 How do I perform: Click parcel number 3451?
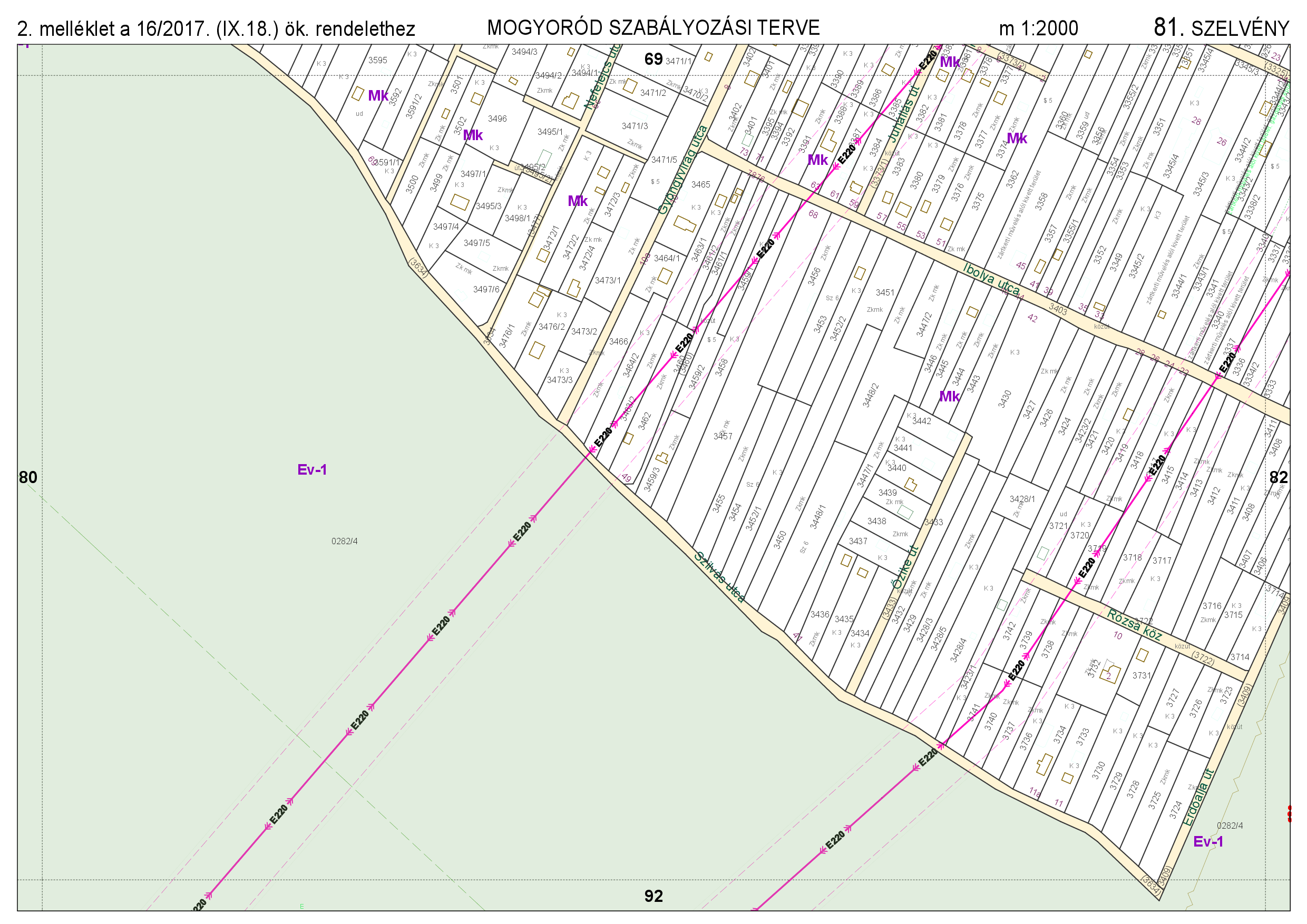click(x=885, y=292)
